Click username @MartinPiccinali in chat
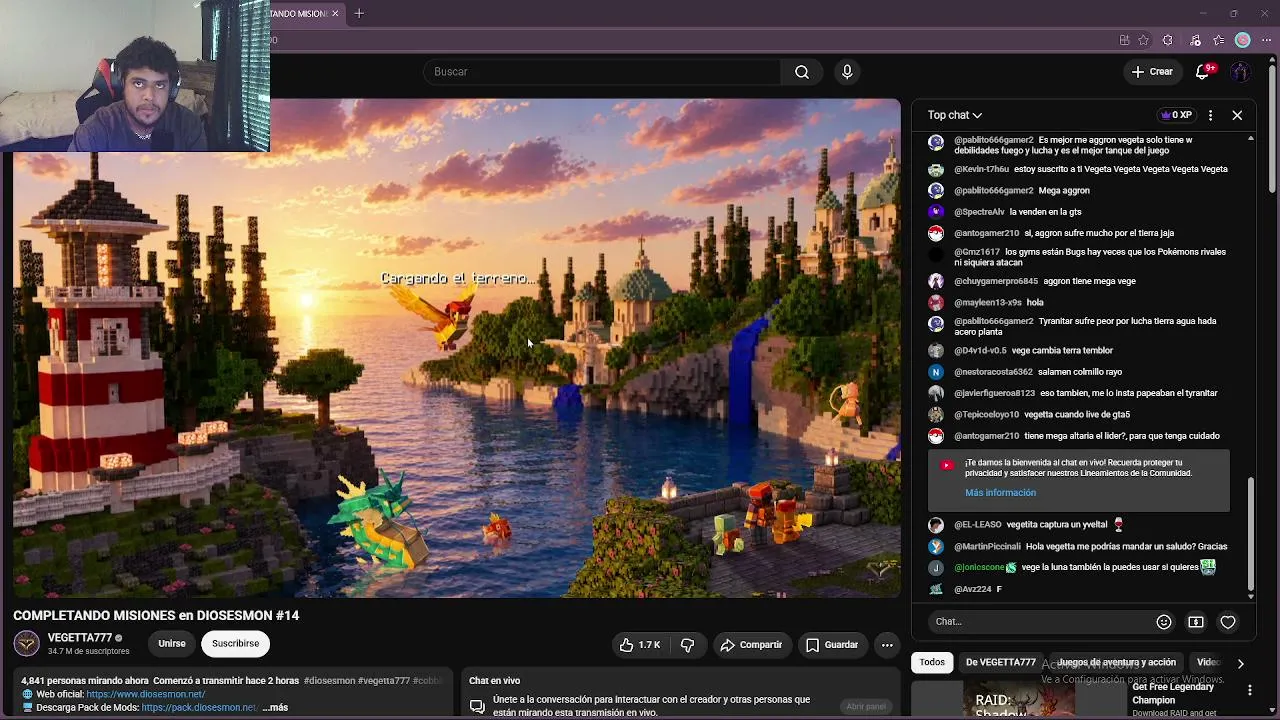Viewport: 1280px width, 720px height. pos(987,547)
